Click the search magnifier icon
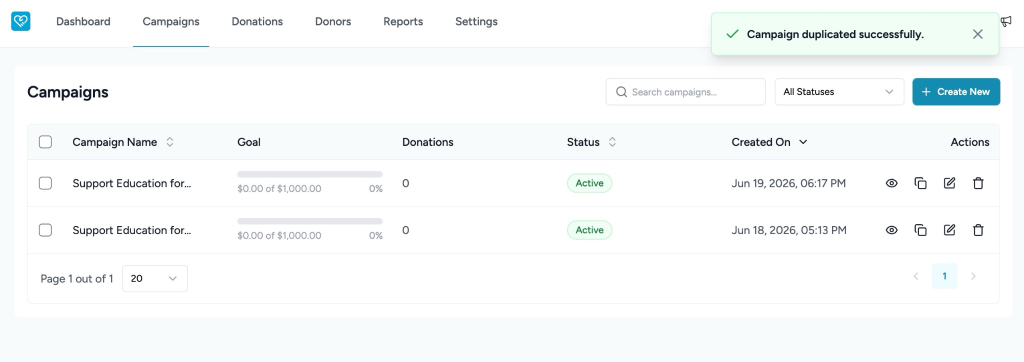 pyautogui.click(x=622, y=92)
